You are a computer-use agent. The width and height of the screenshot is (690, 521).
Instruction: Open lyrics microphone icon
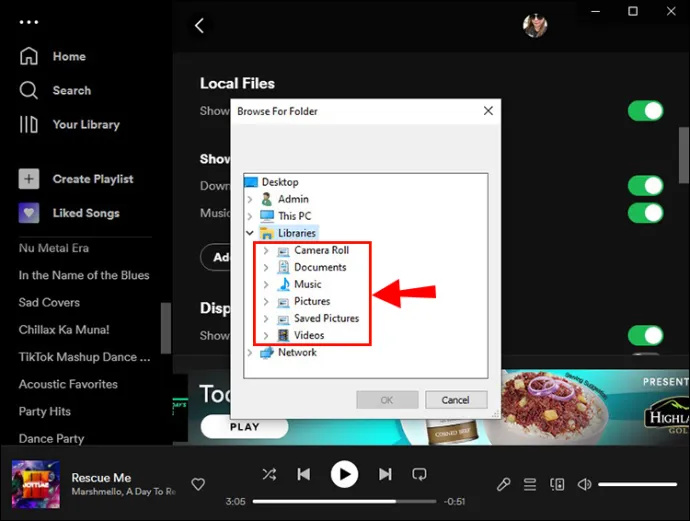coord(503,484)
